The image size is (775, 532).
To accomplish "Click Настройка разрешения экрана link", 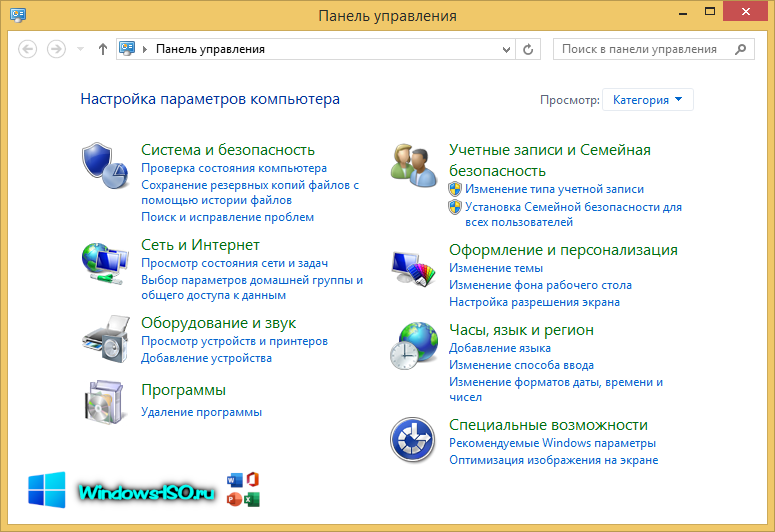I will tap(534, 302).
